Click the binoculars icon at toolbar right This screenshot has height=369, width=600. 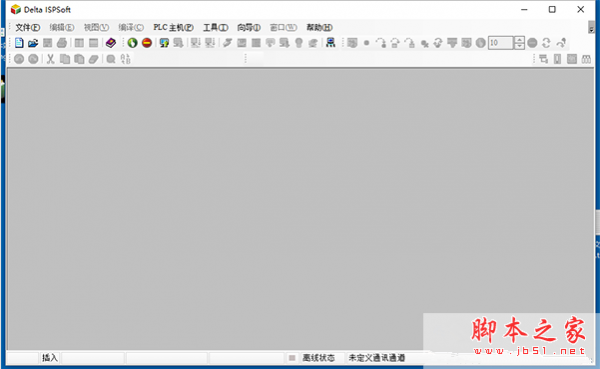(x=586, y=59)
